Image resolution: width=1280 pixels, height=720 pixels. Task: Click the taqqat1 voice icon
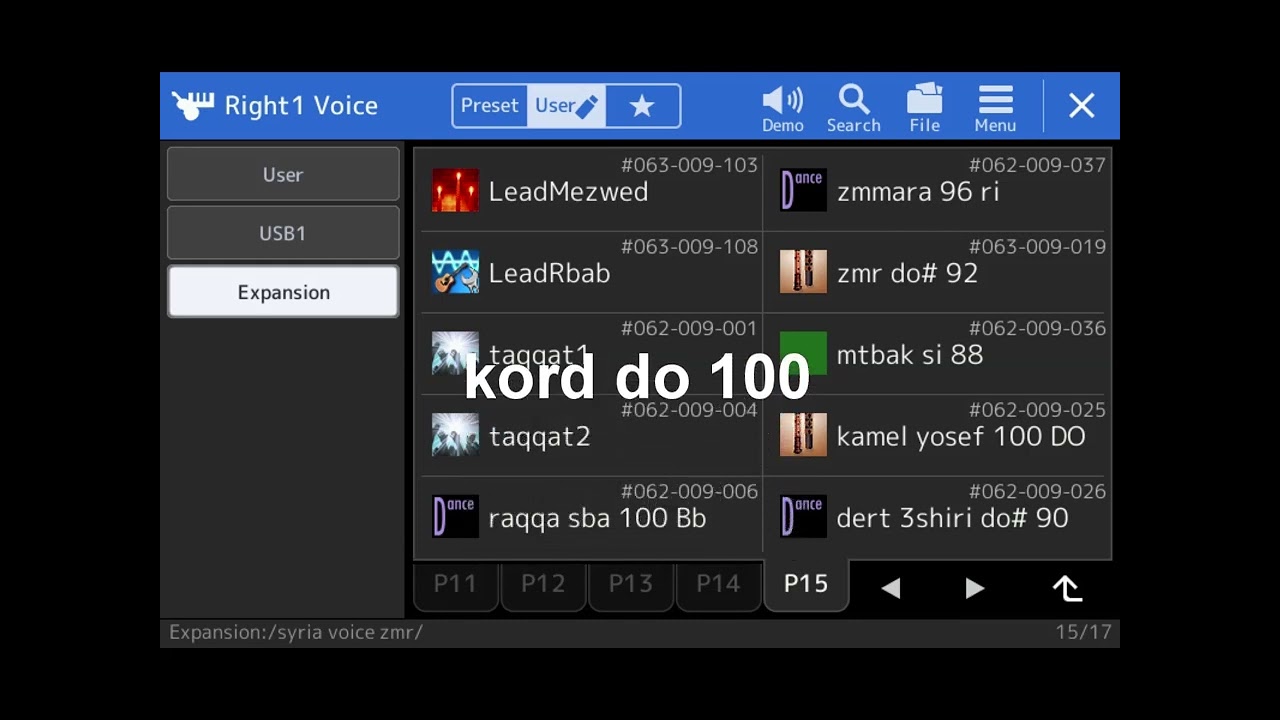(455, 354)
